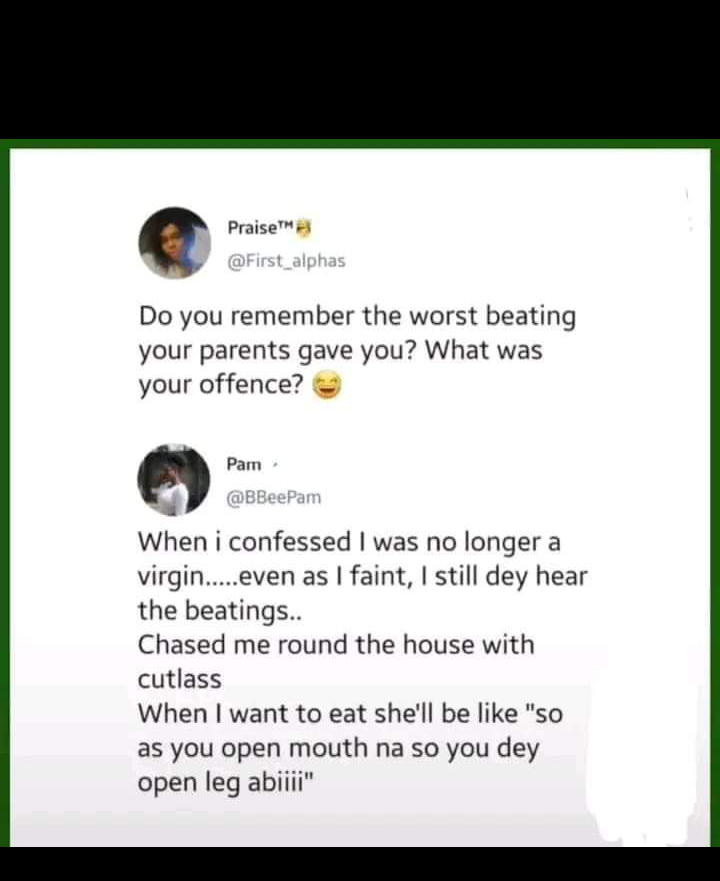Select the line 'Do you remember the worst beating'
720x881 pixels.
tap(357, 317)
